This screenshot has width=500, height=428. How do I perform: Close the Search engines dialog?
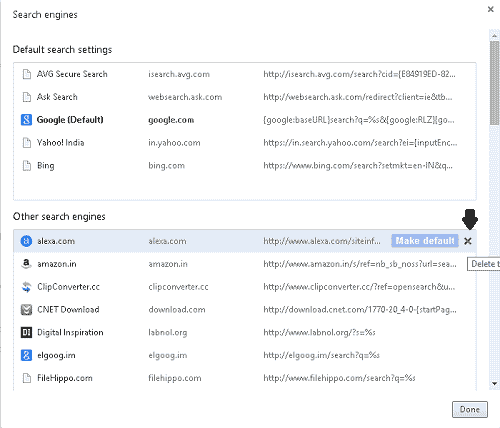(490, 9)
